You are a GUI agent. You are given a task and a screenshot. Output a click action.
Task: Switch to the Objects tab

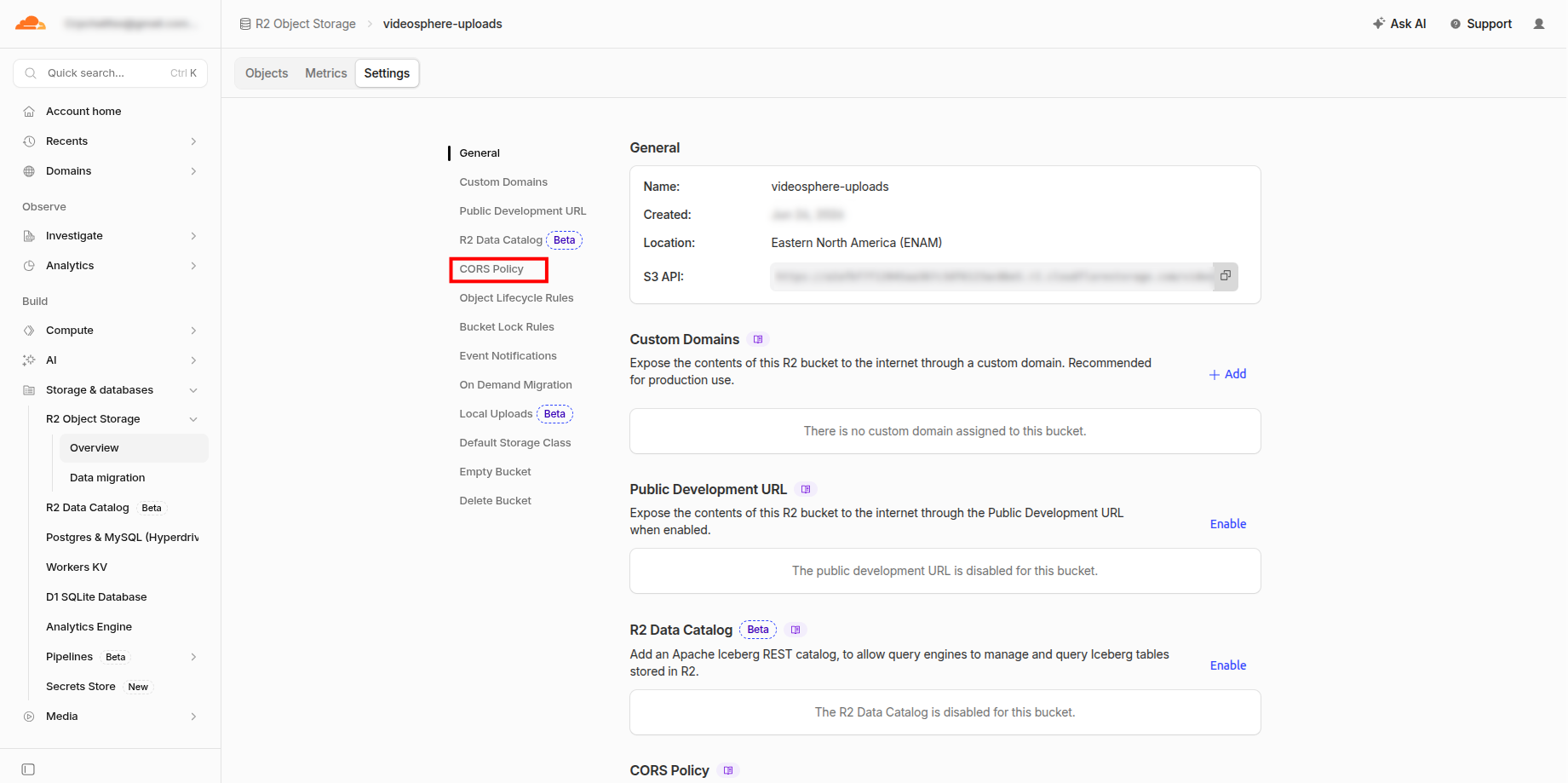(x=267, y=73)
